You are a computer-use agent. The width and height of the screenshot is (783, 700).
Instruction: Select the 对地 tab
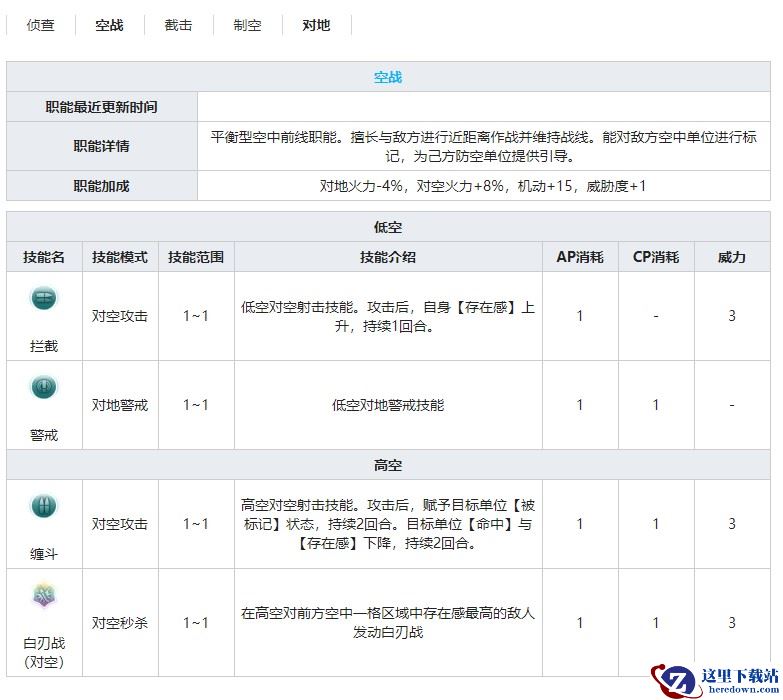316,25
